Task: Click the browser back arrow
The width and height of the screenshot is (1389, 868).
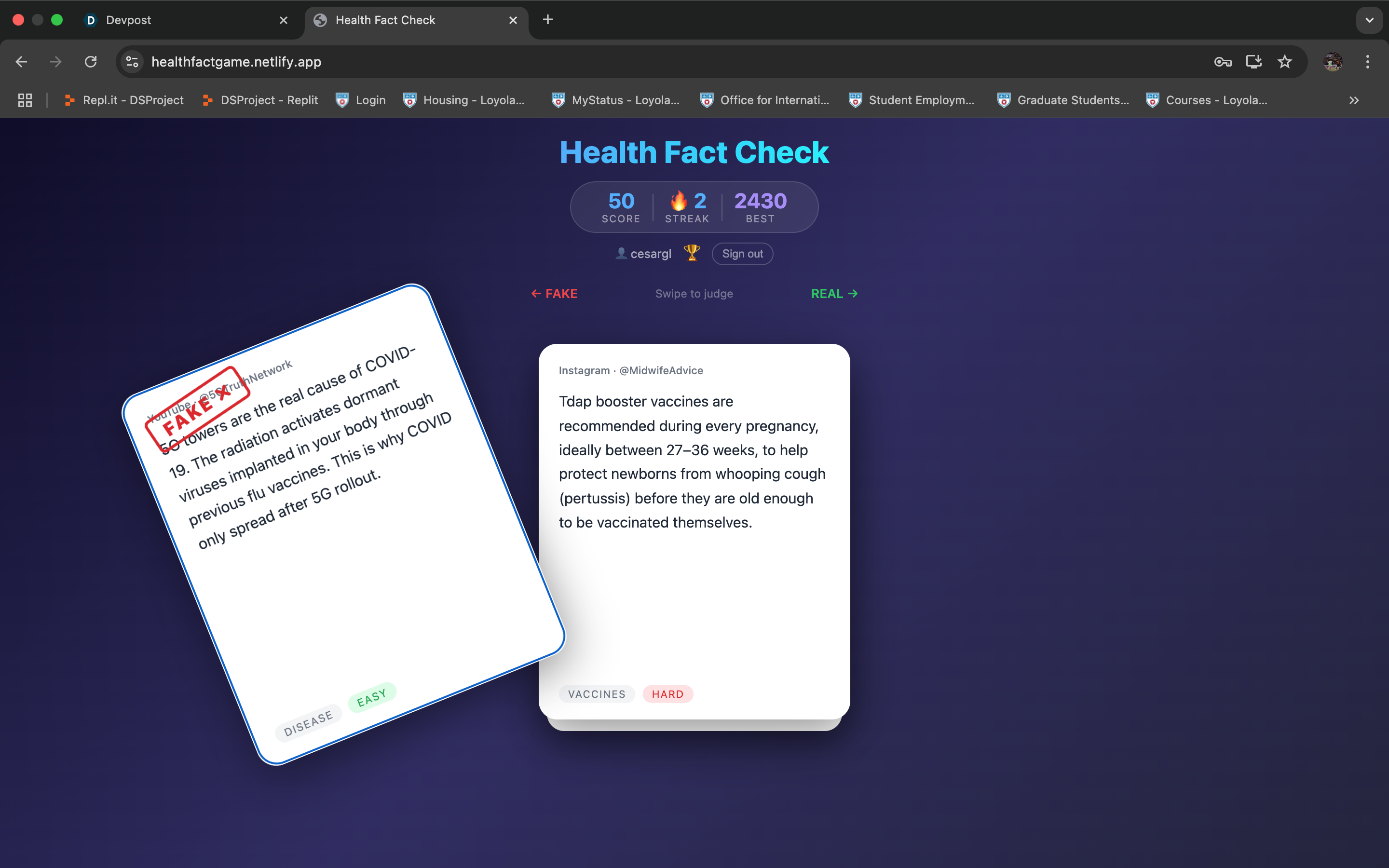Action: click(21, 62)
